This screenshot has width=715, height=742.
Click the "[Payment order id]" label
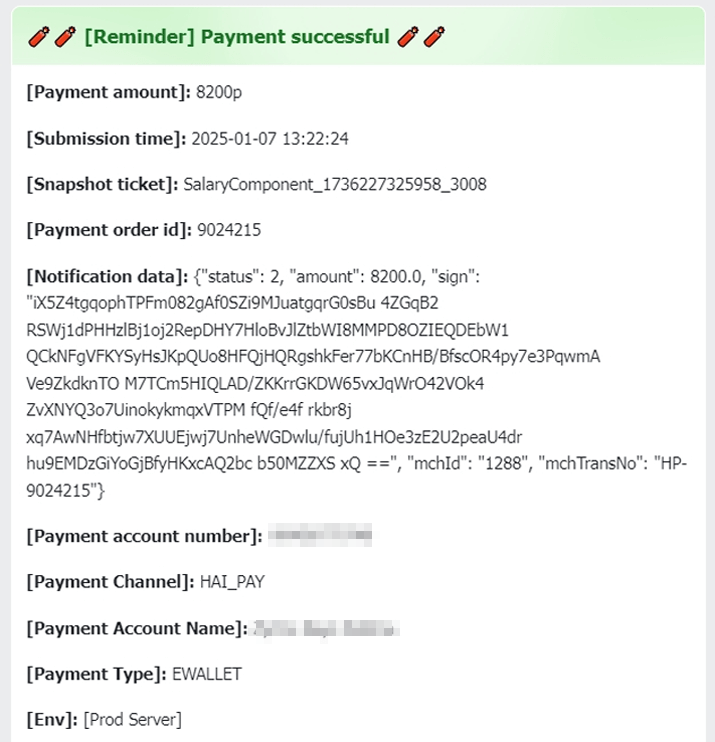[x=108, y=230]
